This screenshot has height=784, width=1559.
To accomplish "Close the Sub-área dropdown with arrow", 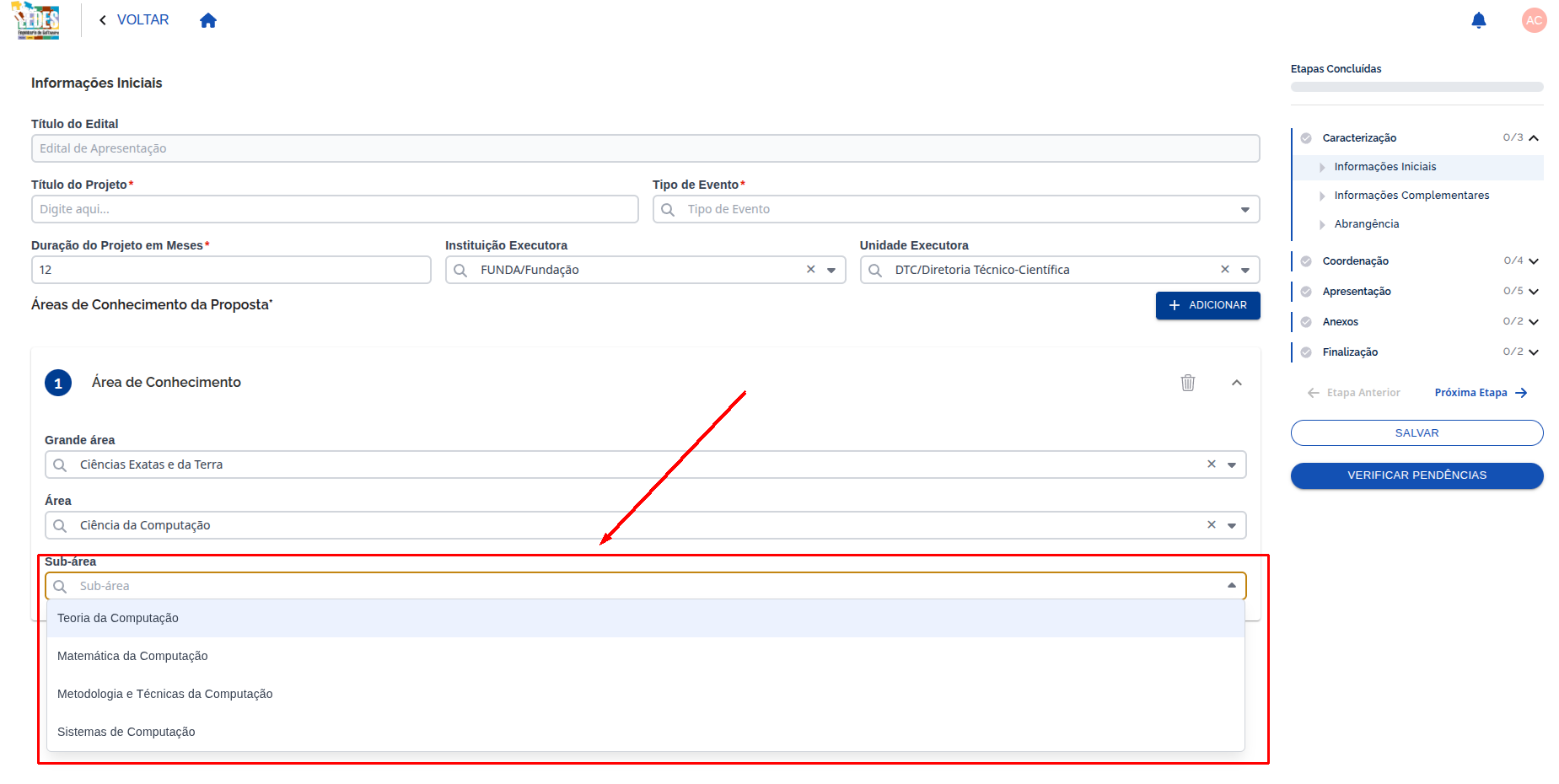I will 1232,586.
